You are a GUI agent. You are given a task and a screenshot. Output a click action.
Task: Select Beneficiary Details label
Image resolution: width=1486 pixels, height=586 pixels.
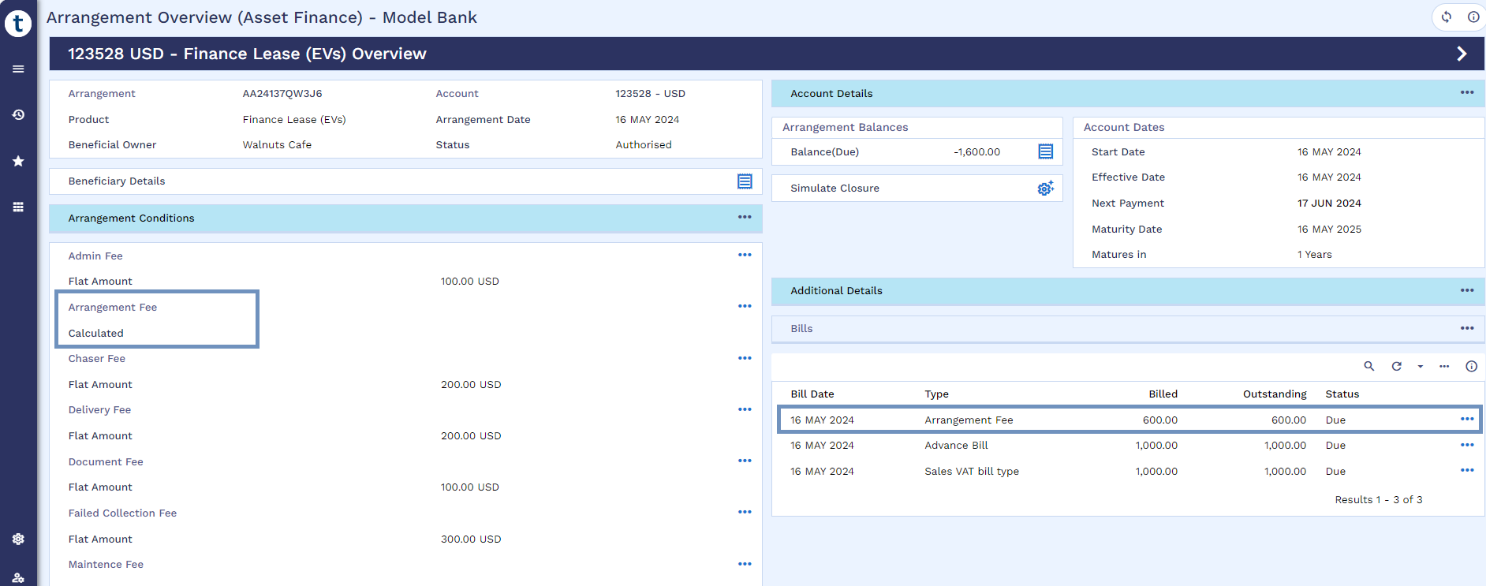point(117,181)
